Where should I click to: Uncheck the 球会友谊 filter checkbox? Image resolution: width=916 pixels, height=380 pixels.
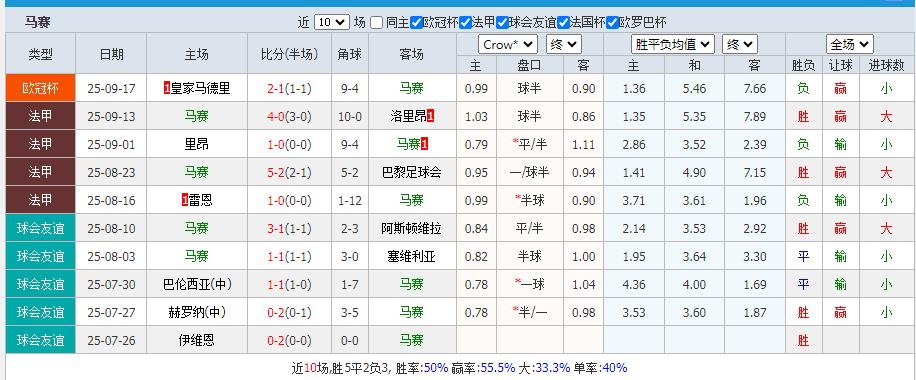[x=502, y=23]
